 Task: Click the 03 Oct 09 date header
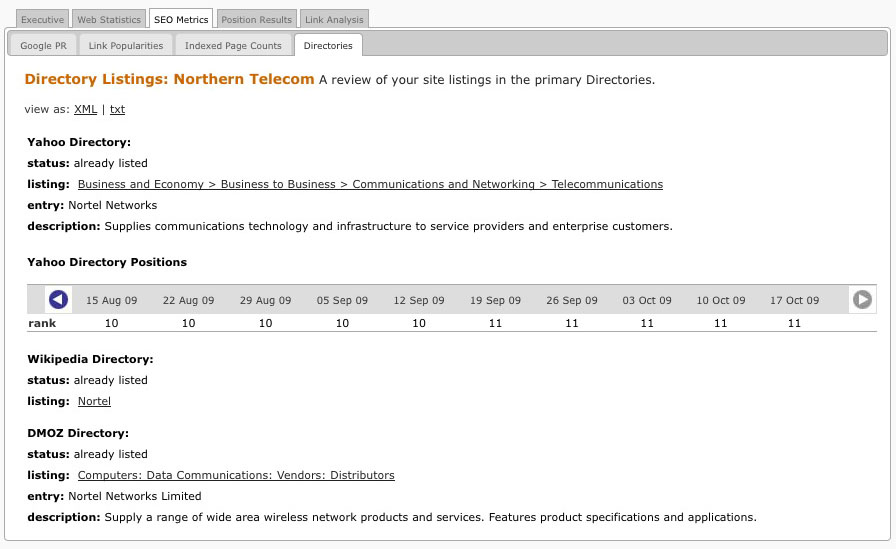point(647,300)
